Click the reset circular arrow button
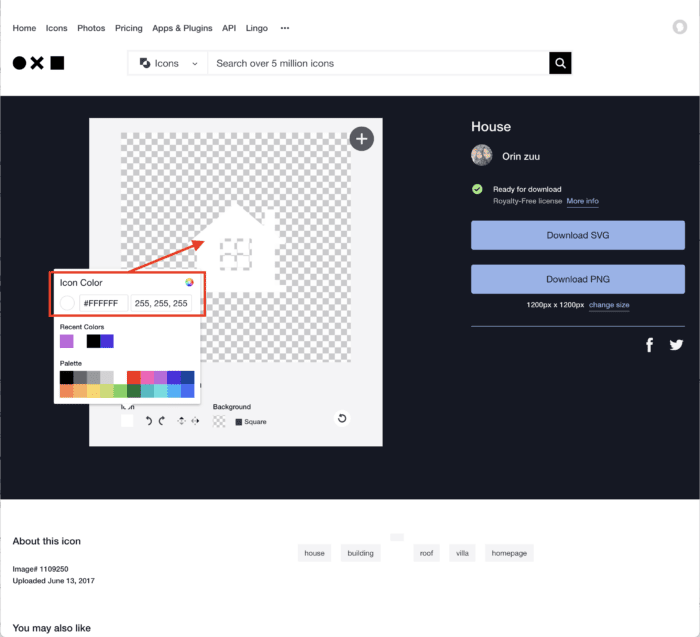The image size is (700, 637). tap(342, 418)
